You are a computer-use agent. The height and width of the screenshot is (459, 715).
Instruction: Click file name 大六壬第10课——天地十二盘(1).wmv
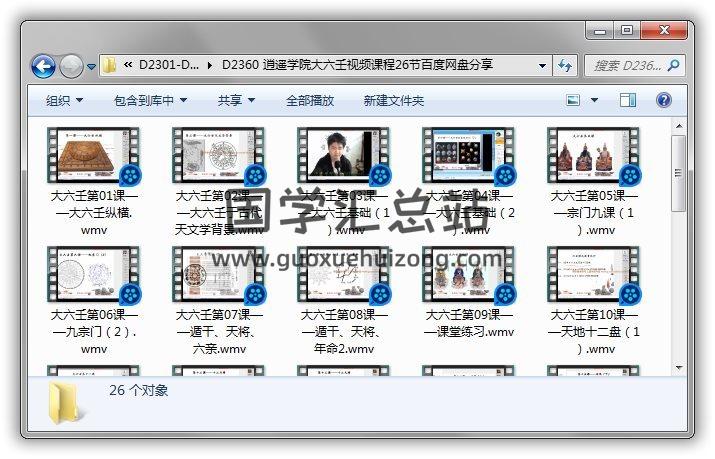(595, 332)
